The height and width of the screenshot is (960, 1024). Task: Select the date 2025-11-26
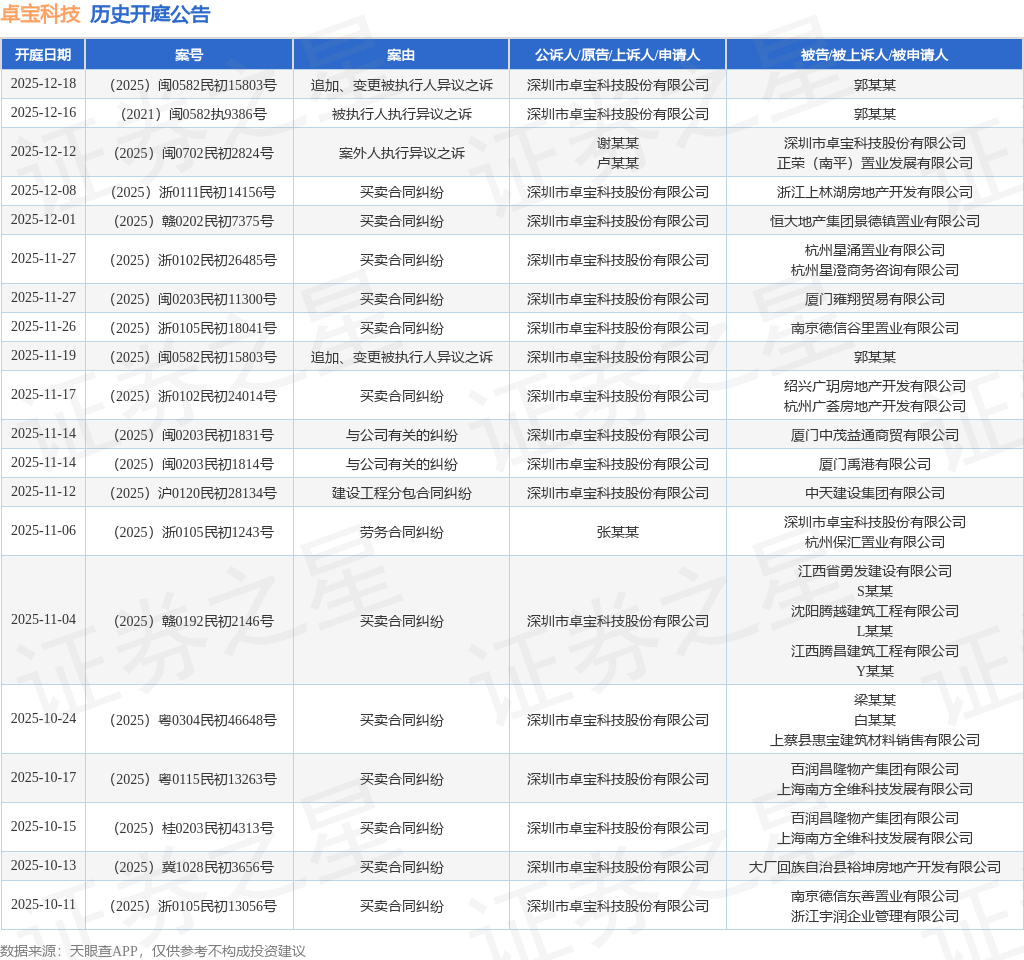(43, 327)
